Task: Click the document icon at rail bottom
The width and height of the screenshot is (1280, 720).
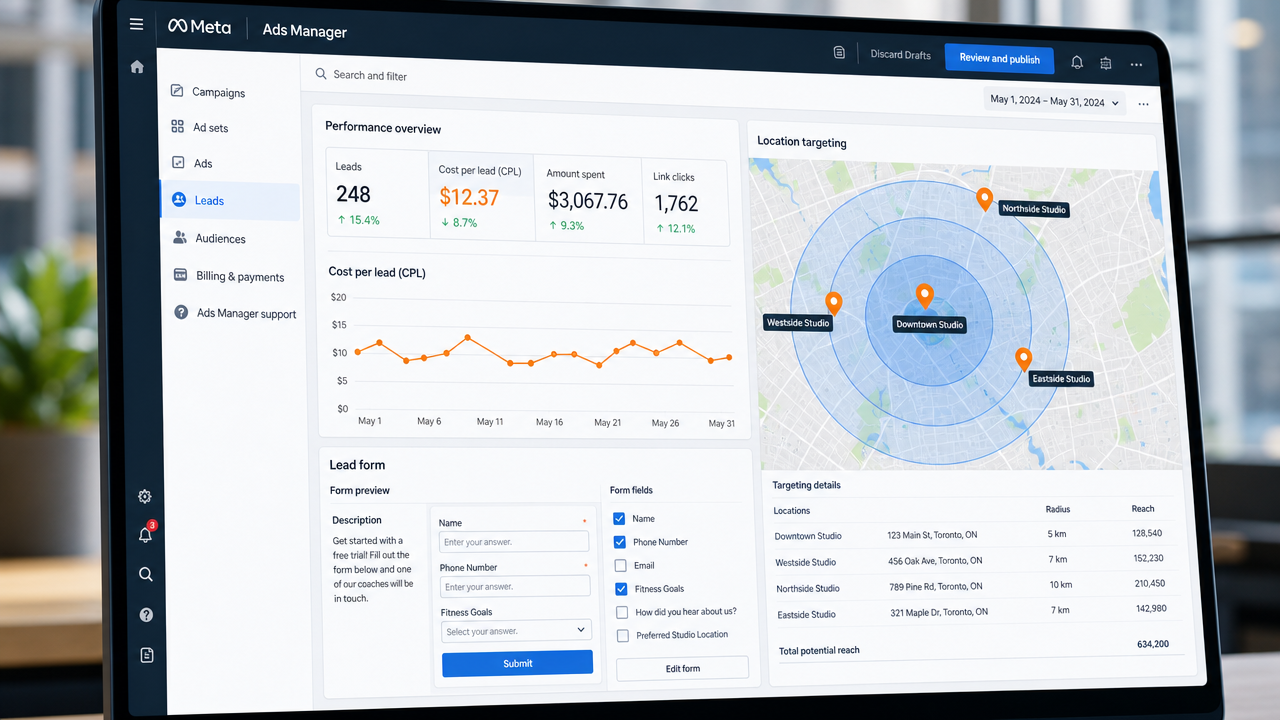Action: click(147, 655)
